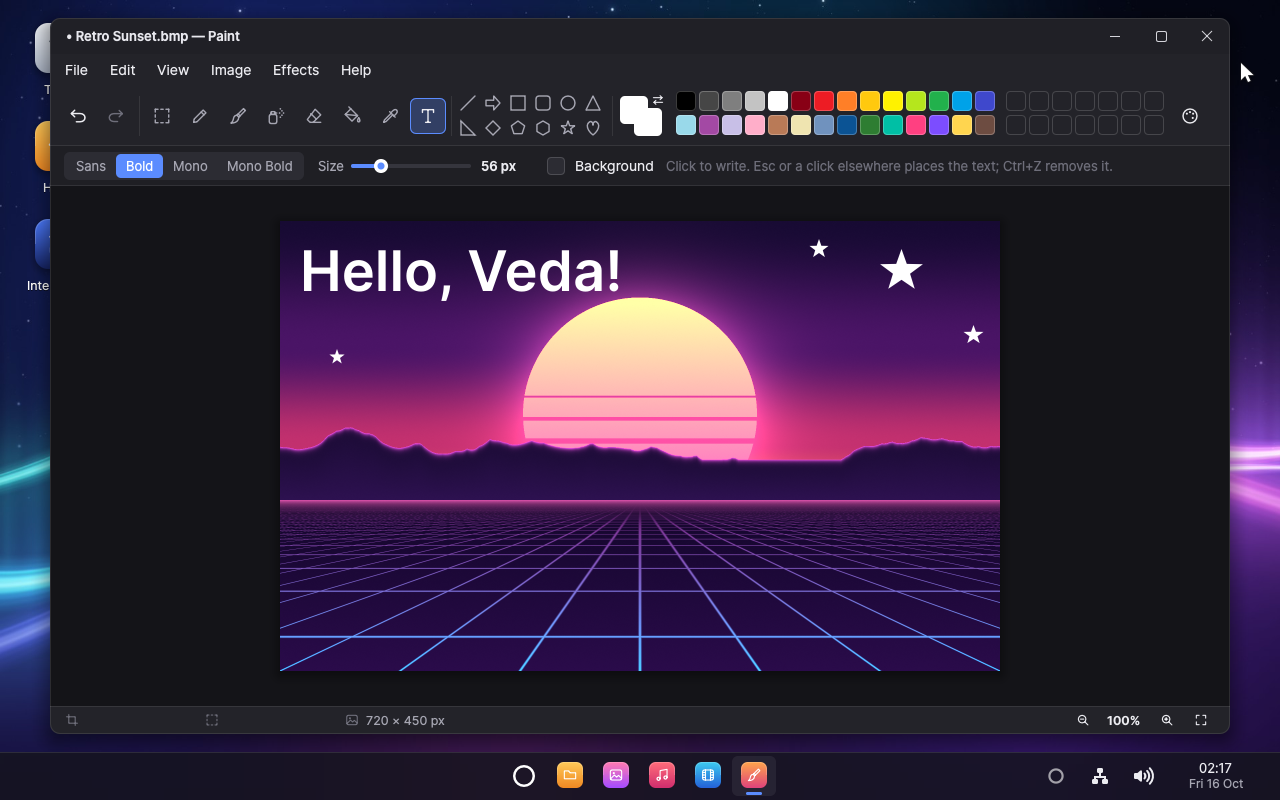Switch font style to Mono
The image size is (1280, 800).
click(190, 166)
